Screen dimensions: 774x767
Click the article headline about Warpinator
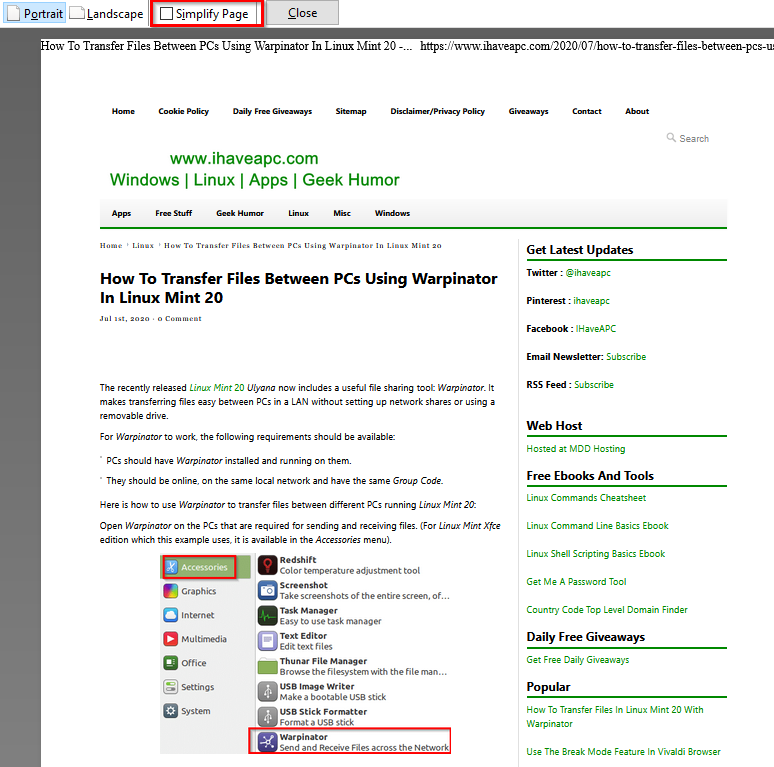[x=299, y=288]
